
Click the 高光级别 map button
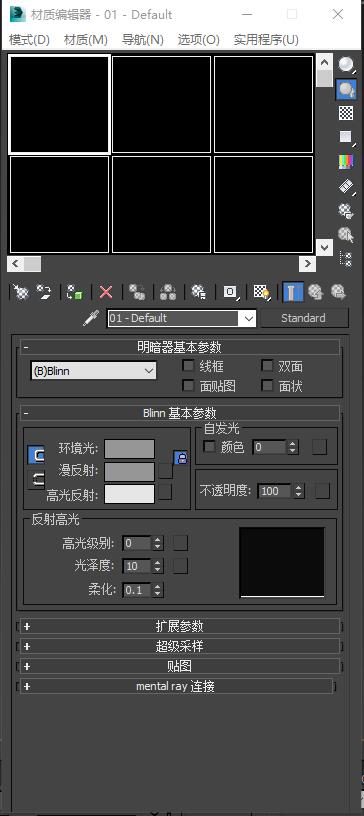coord(180,543)
